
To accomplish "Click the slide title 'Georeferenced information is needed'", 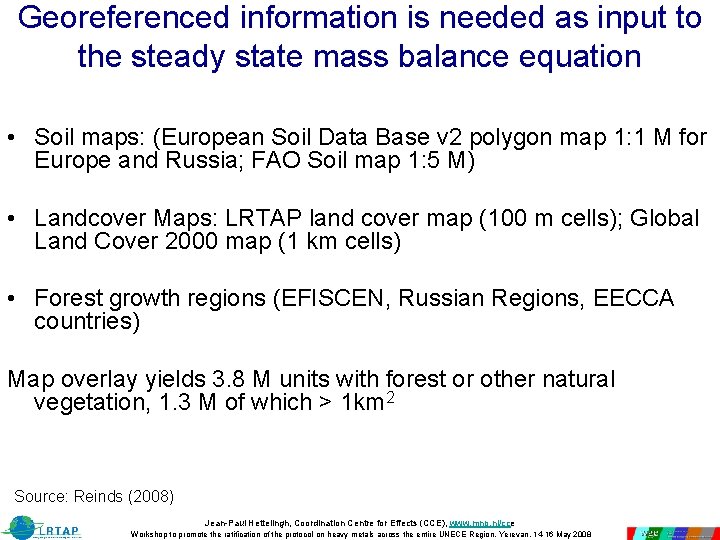I will point(360,17).
